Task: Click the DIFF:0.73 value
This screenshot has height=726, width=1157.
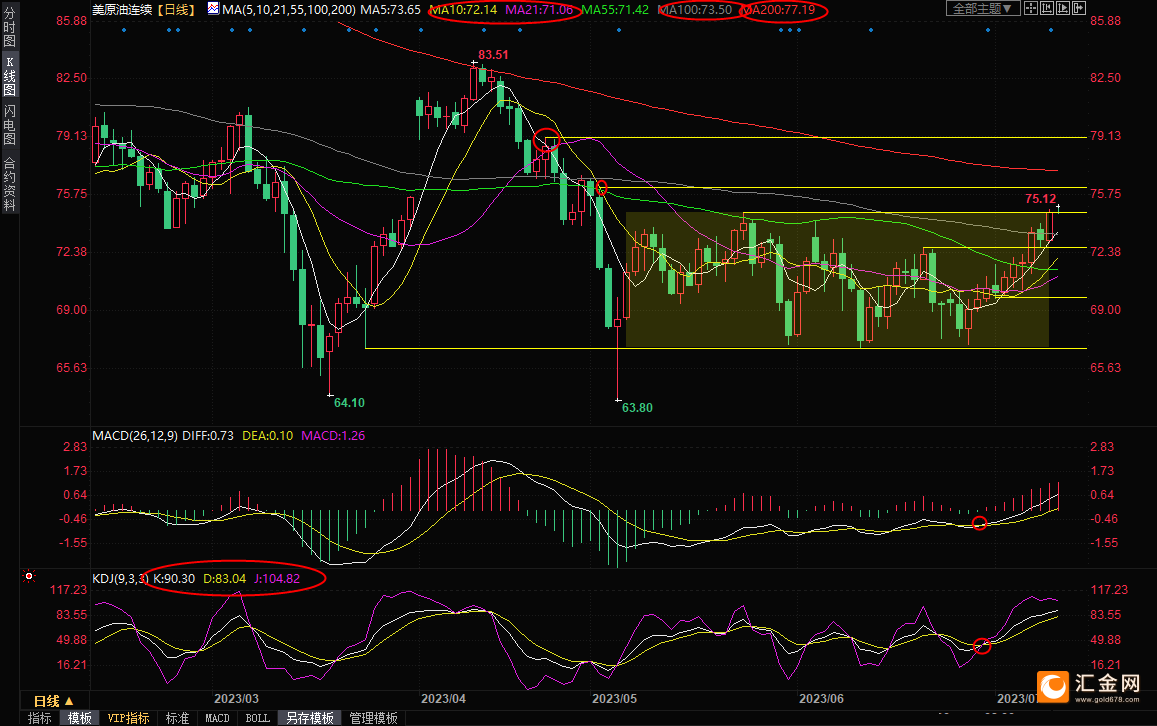Action: [208, 435]
